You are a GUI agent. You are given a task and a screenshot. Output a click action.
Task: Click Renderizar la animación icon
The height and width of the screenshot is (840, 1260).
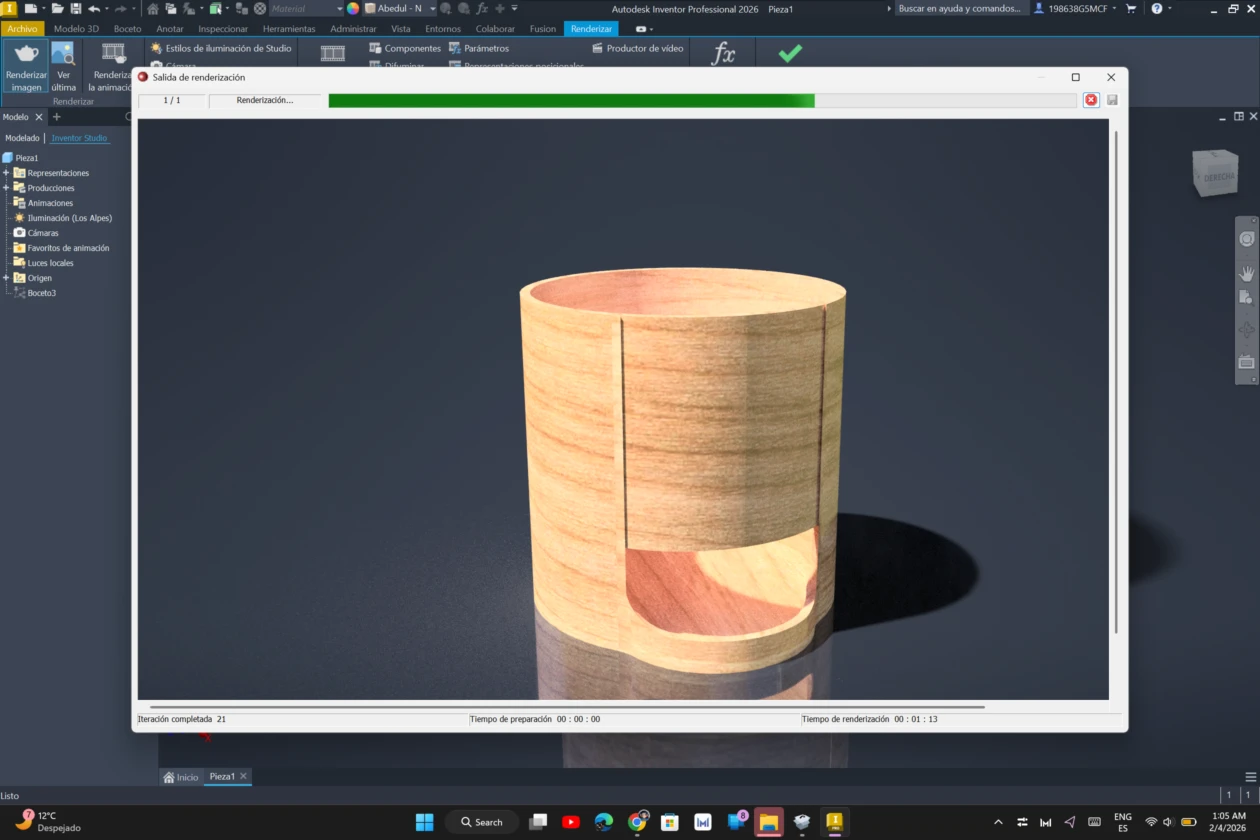(113, 54)
